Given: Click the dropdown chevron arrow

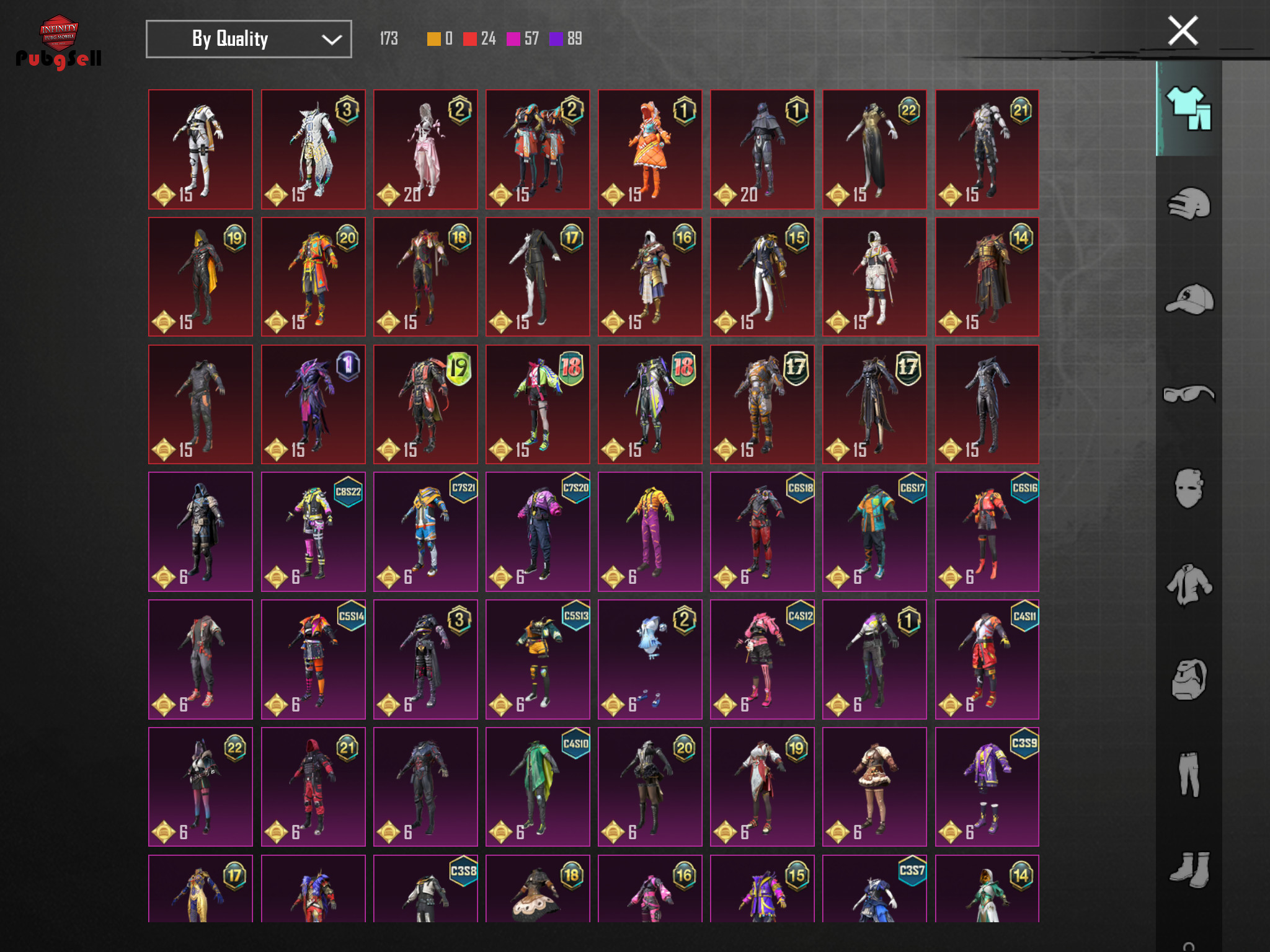Looking at the screenshot, I should 332,40.
